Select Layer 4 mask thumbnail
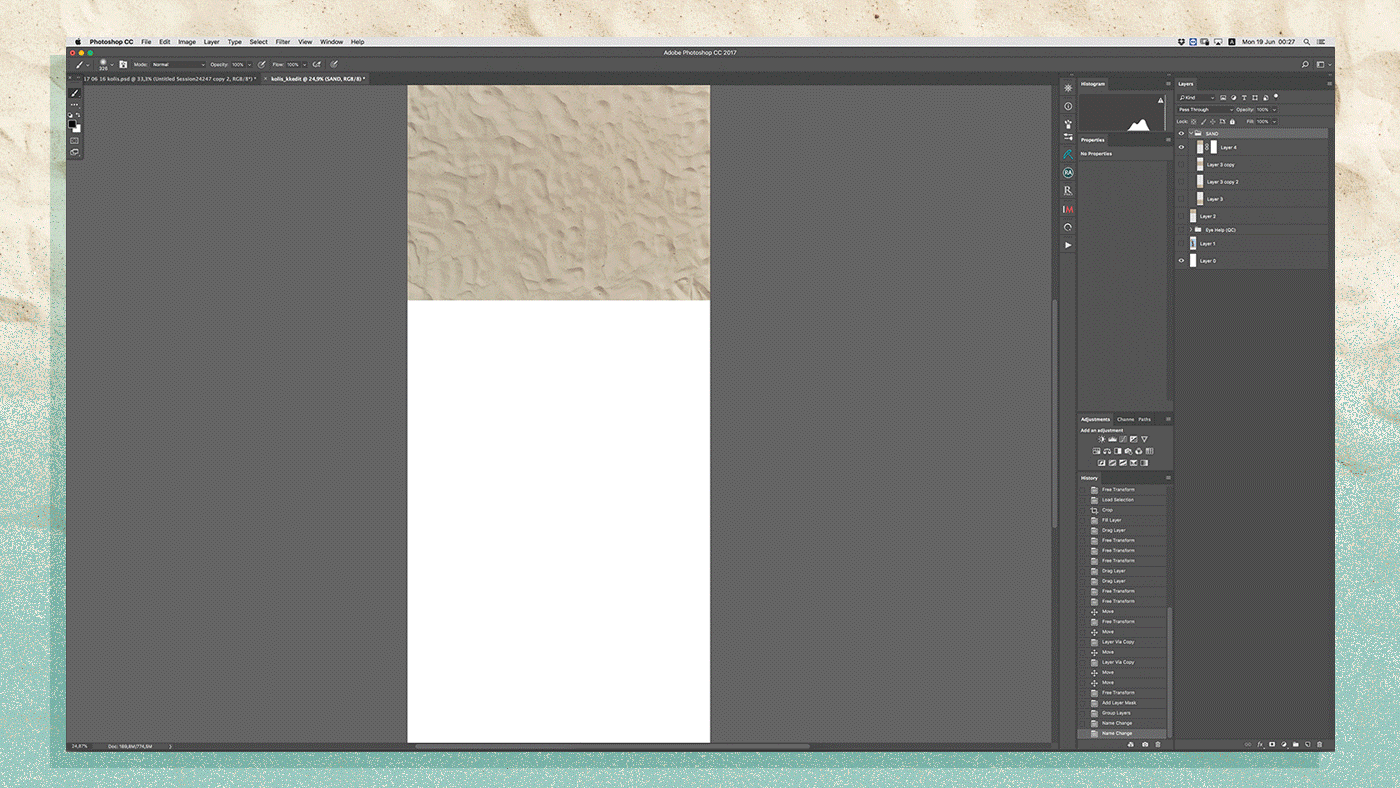Image resolution: width=1400 pixels, height=788 pixels. tap(1214, 147)
